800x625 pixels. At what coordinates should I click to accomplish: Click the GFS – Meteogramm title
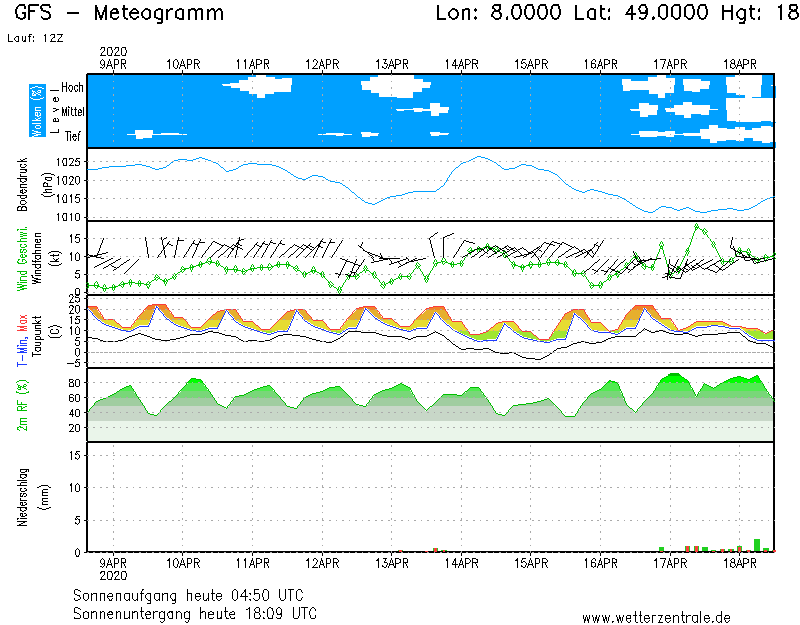coord(120,14)
